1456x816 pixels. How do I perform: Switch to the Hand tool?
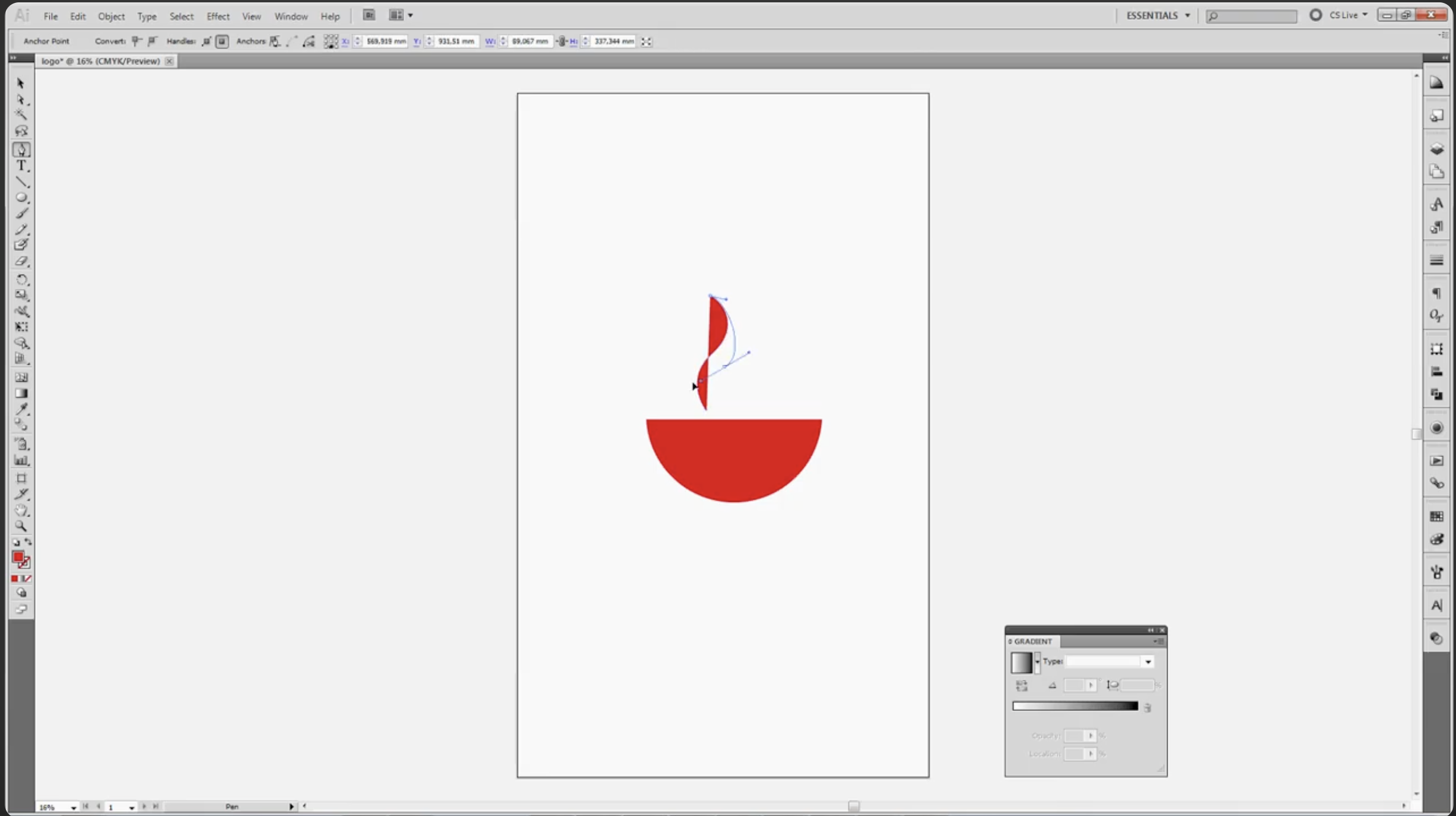pos(22,511)
